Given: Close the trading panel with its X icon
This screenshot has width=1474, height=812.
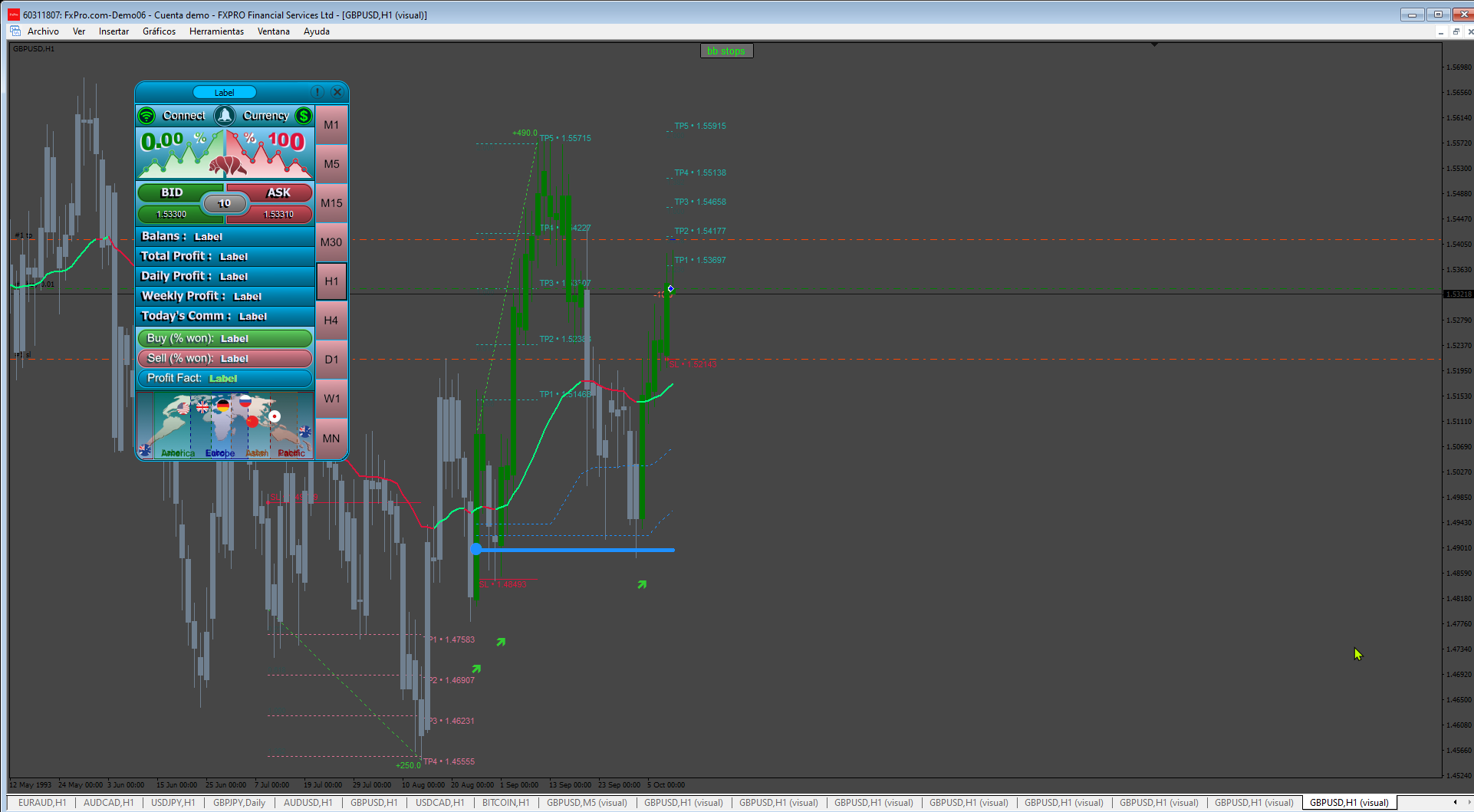Looking at the screenshot, I should (337, 92).
